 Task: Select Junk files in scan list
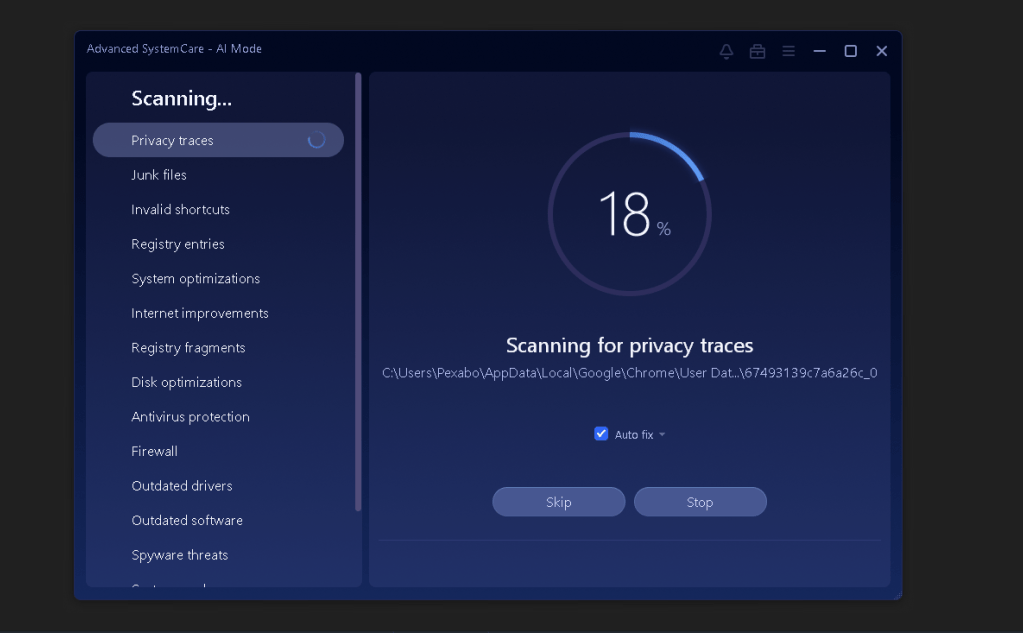[x=218, y=175]
